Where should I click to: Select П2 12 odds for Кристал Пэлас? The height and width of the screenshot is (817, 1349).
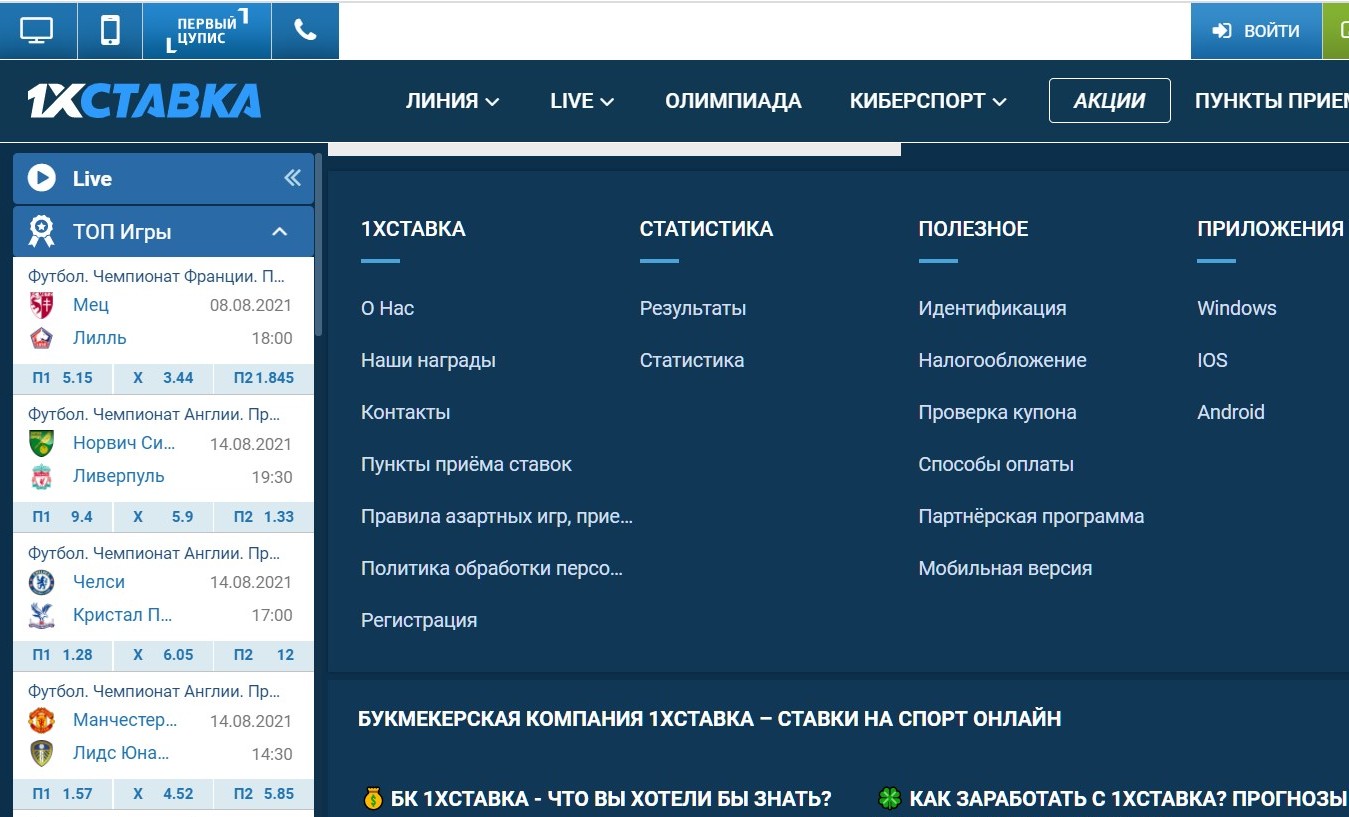(x=263, y=655)
